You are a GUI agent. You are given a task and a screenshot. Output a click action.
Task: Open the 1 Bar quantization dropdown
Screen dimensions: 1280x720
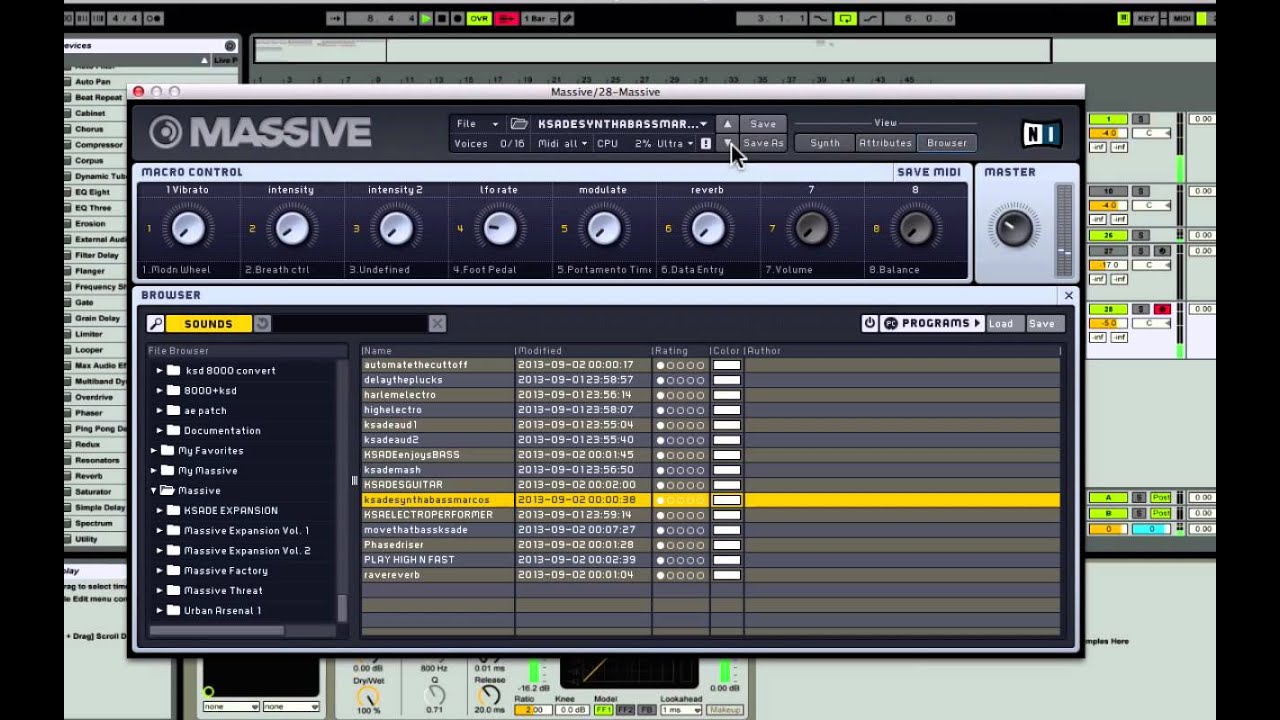[x=539, y=18]
